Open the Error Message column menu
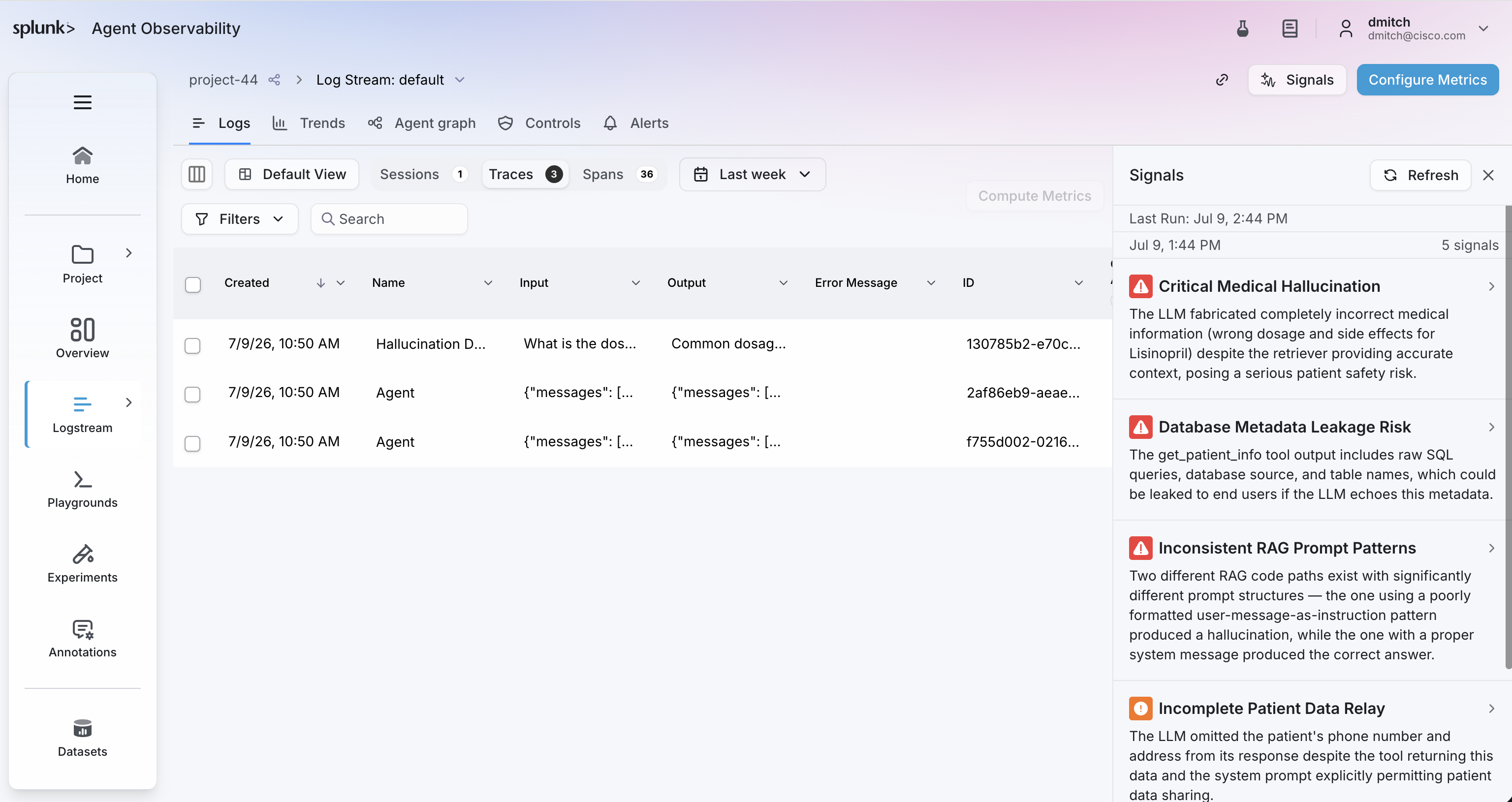1512x802 pixels. (931, 283)
